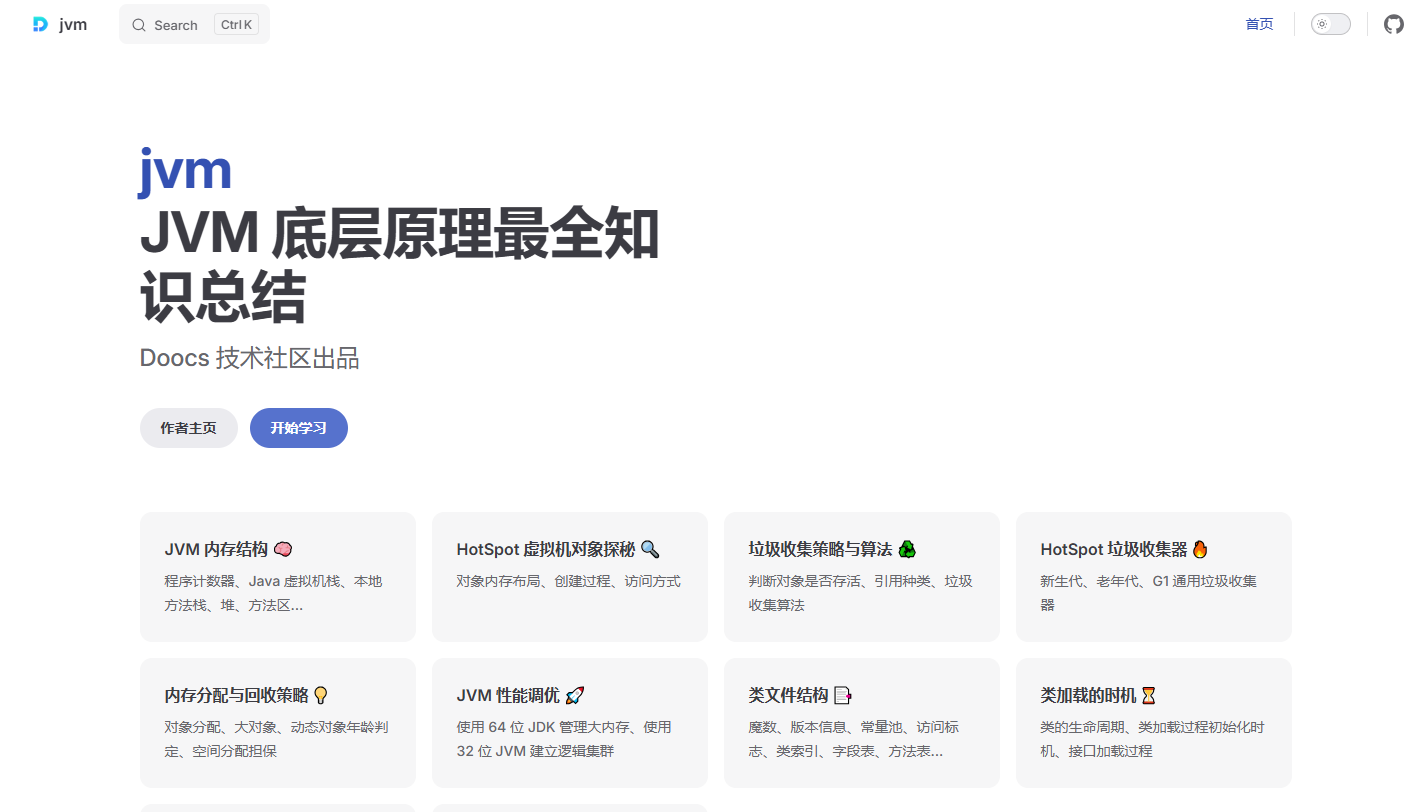Open the 类加载的时机 card
Screen dimensions: 1421x812
(1154, 723)
